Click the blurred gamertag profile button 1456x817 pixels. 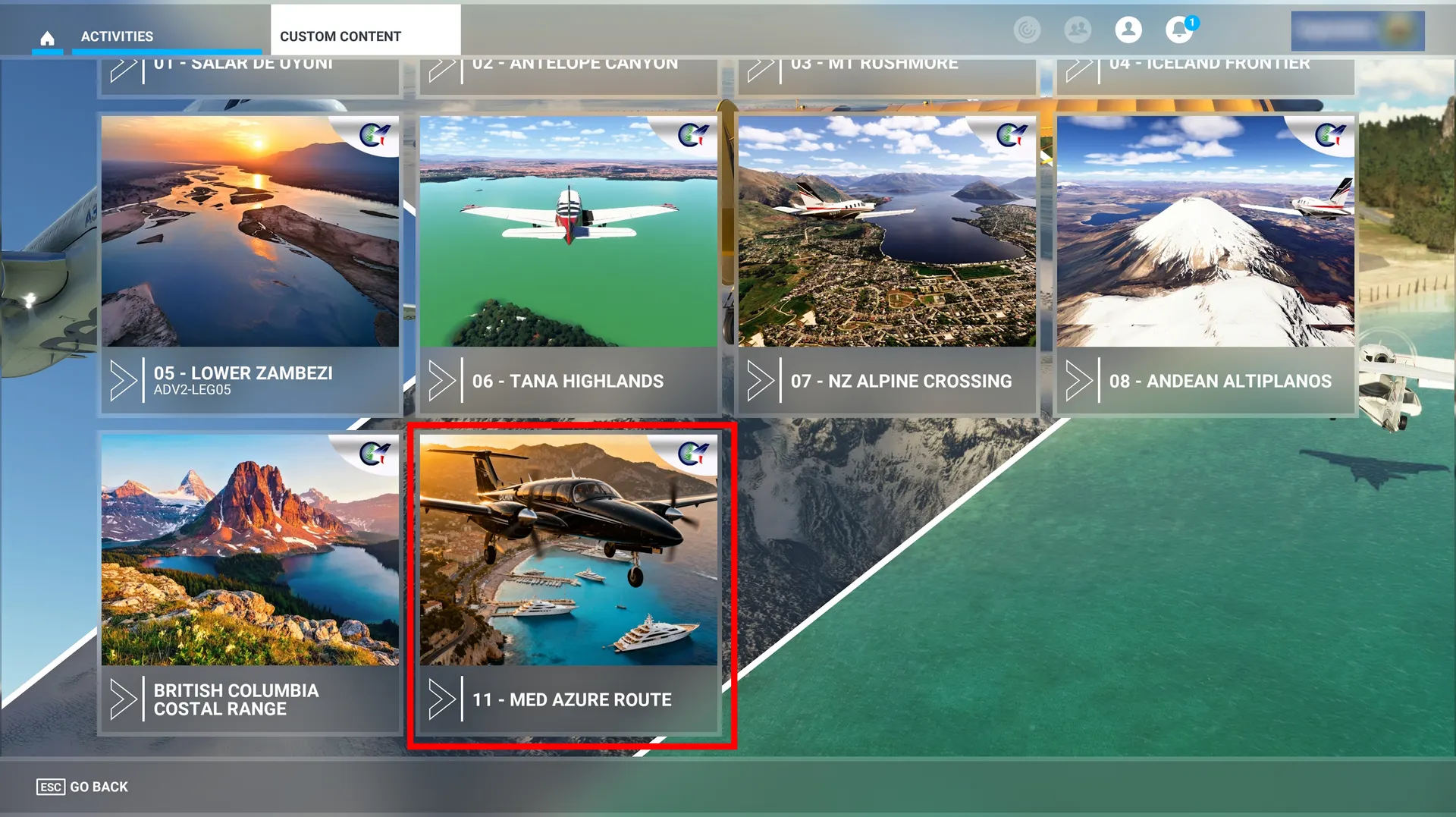click(1357, 31)
